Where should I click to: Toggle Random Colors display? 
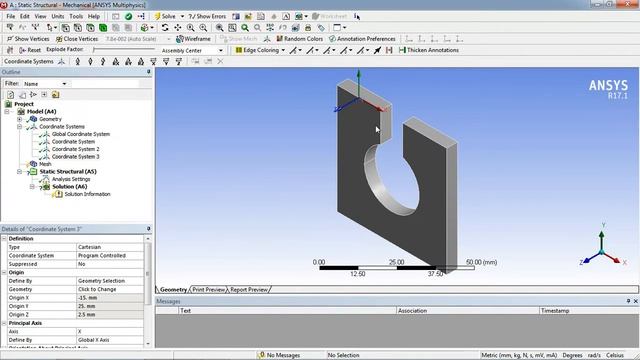(x=300, y=39)
